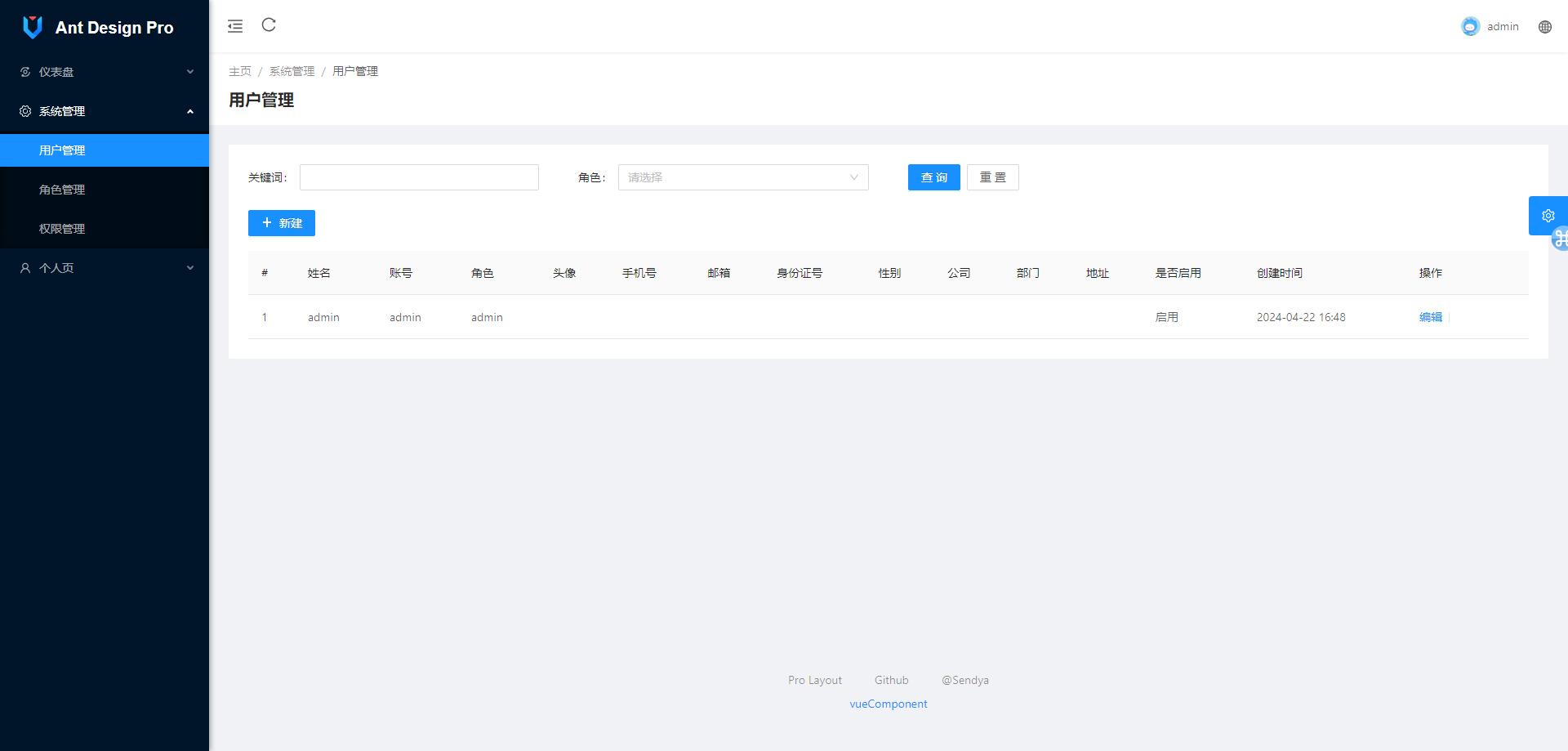Click the 角色 column header in table
The width and height of the screenshot is (1568, 751).
483,273
